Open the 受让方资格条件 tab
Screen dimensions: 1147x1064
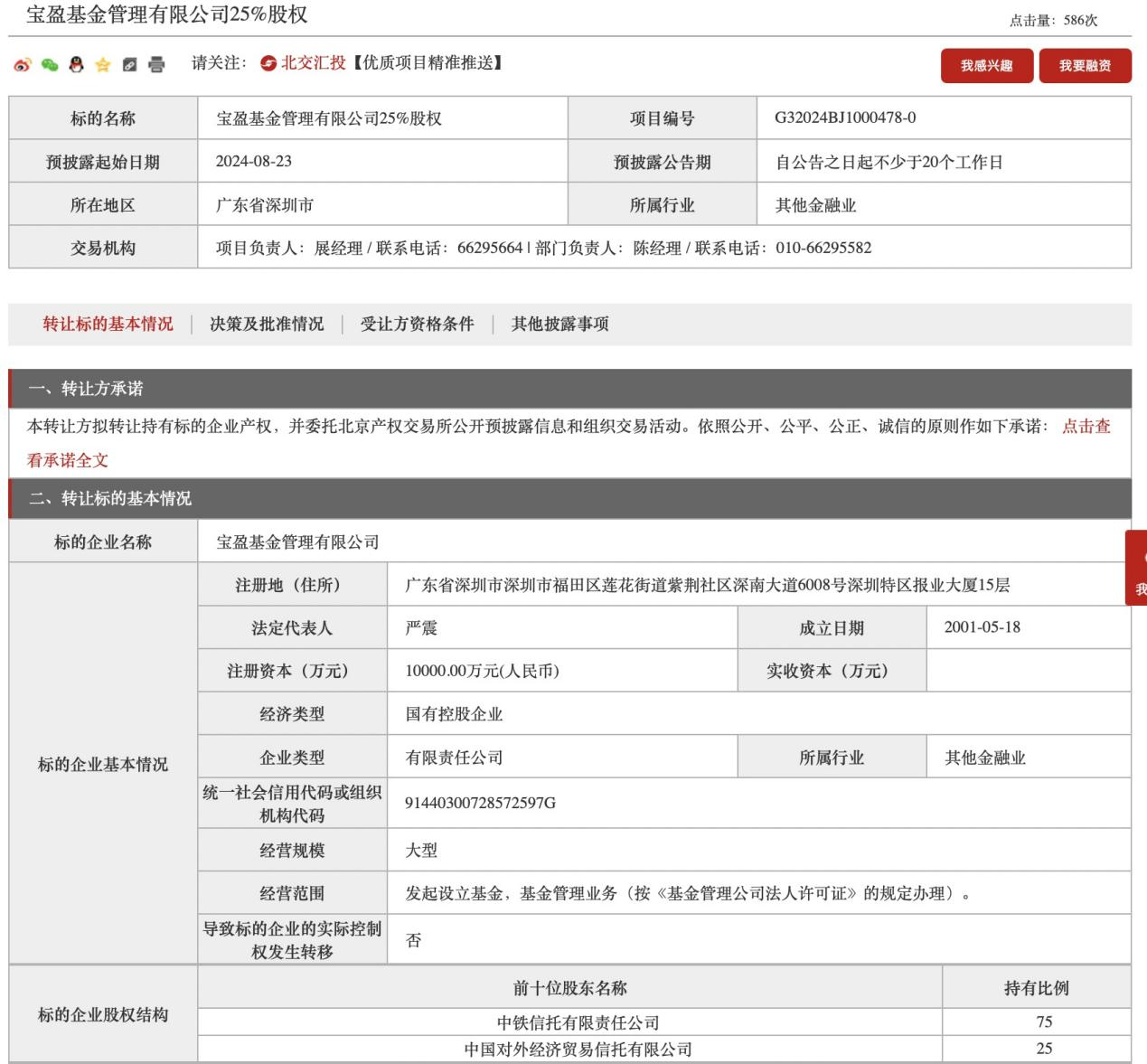pyautogui.click(x=417, y=324)
